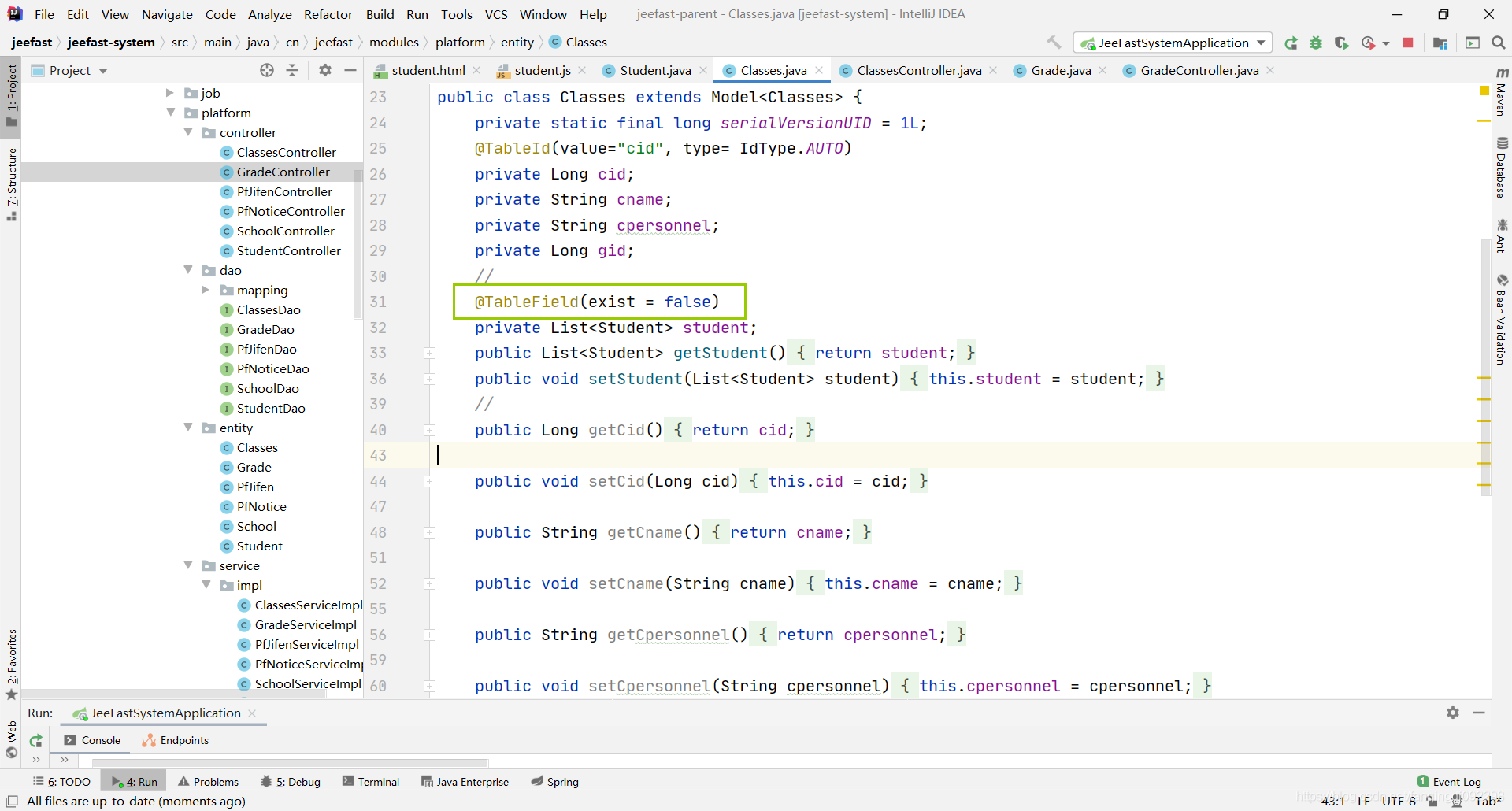Image resolution: width=1512 pixels, height=811 pixels.
Task: Open Project Structure toolbar icon
Action: tap(1440, 43)
